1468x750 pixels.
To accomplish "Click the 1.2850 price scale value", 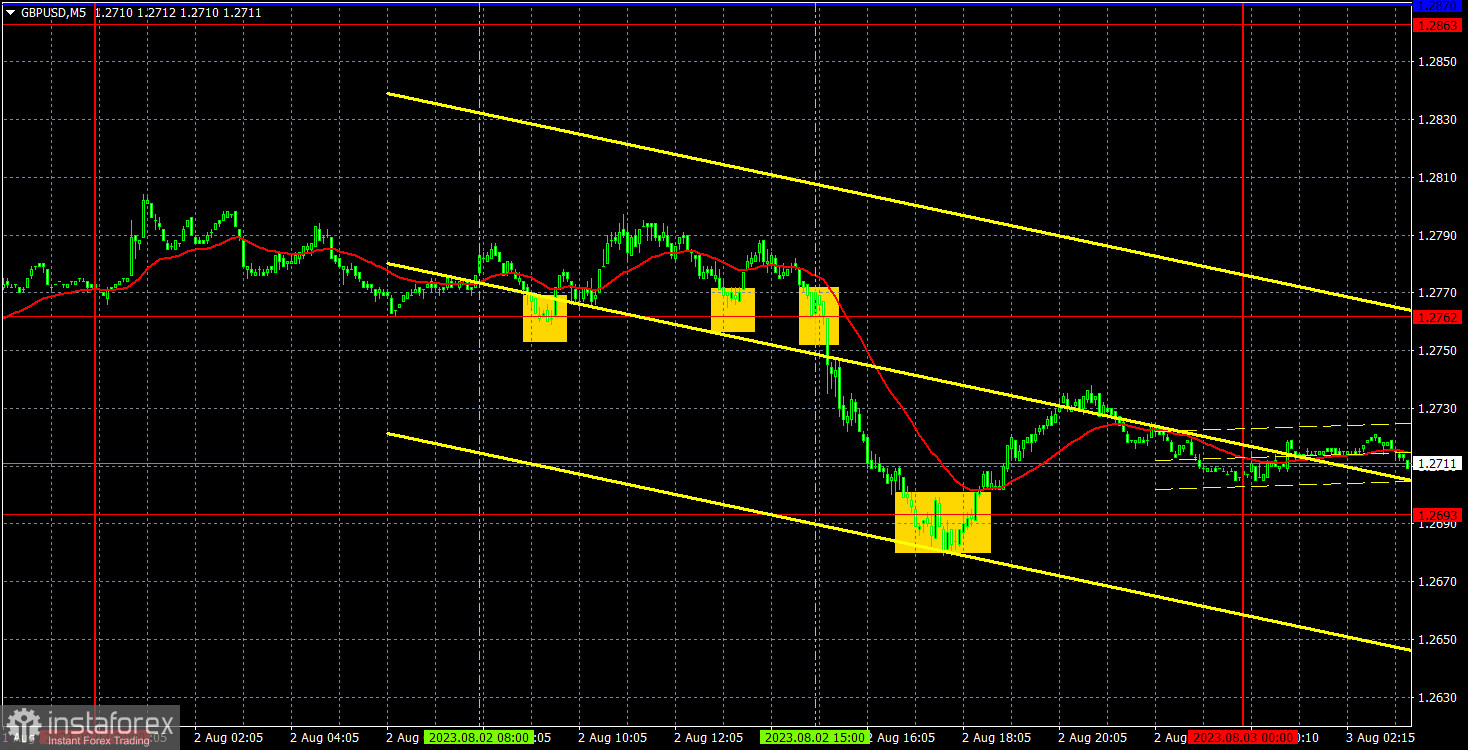I will 1438,62.
